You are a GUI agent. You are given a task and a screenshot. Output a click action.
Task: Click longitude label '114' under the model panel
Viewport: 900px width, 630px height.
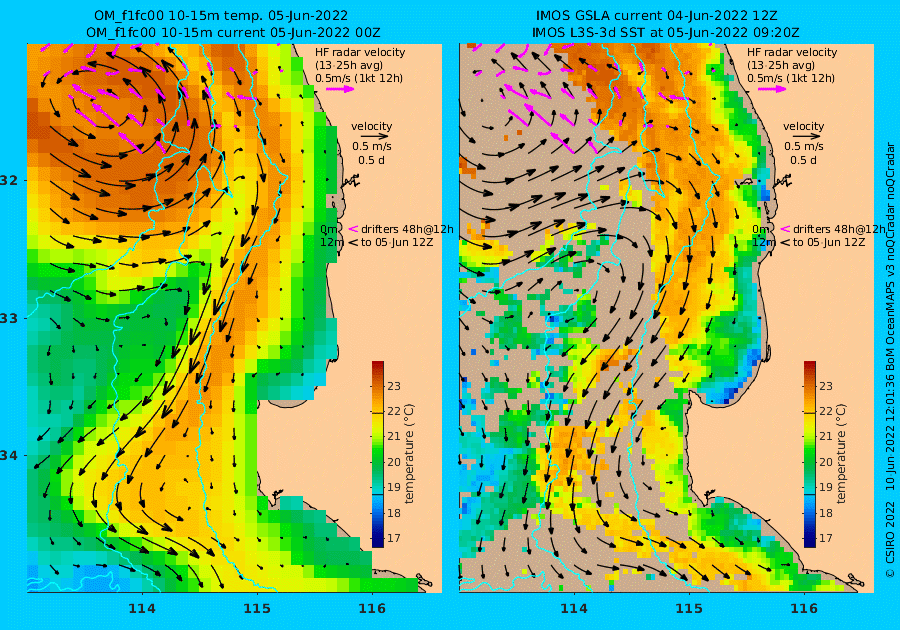click(142, 609)
